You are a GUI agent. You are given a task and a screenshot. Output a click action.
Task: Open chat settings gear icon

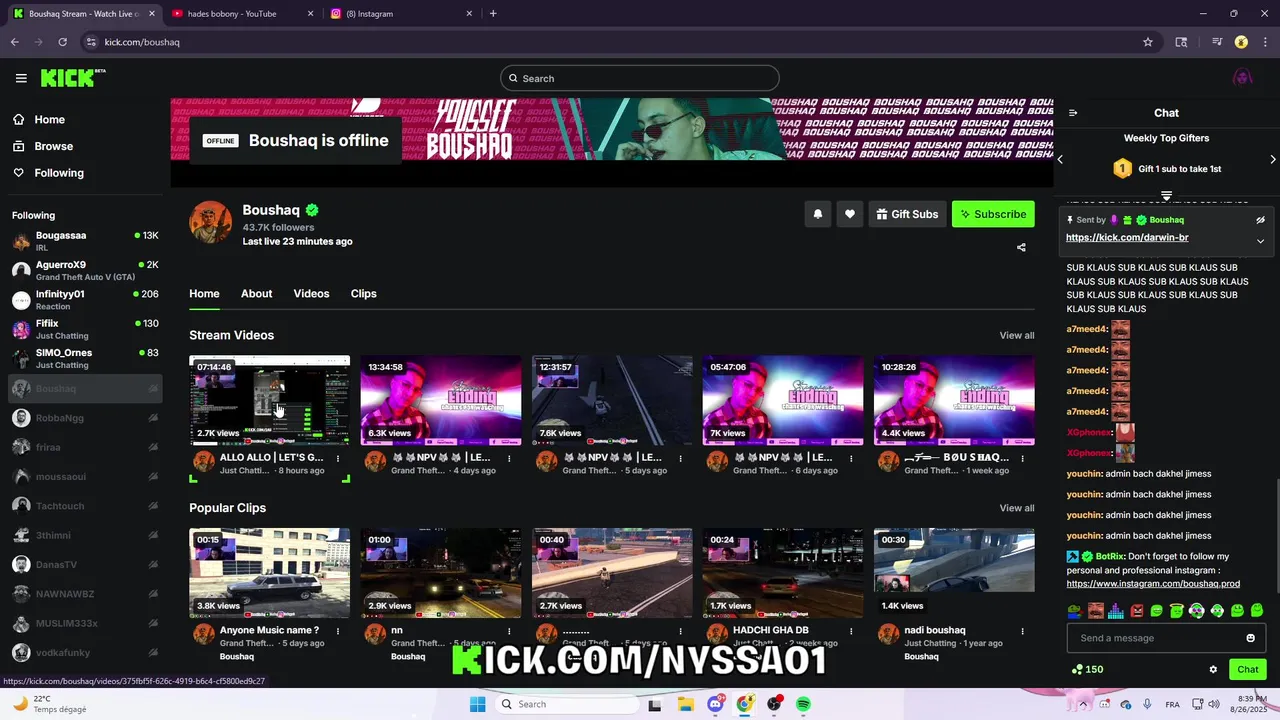[1213, 670]
